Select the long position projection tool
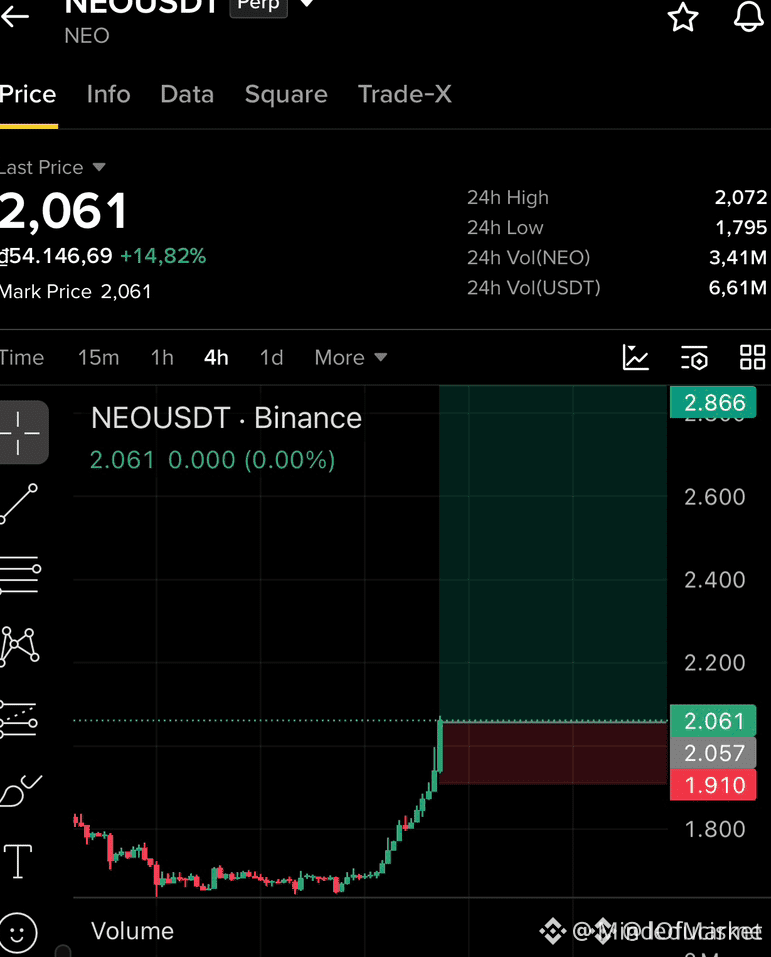The width and height of the screenshot is (771, 957). click(x=19, y=719)
